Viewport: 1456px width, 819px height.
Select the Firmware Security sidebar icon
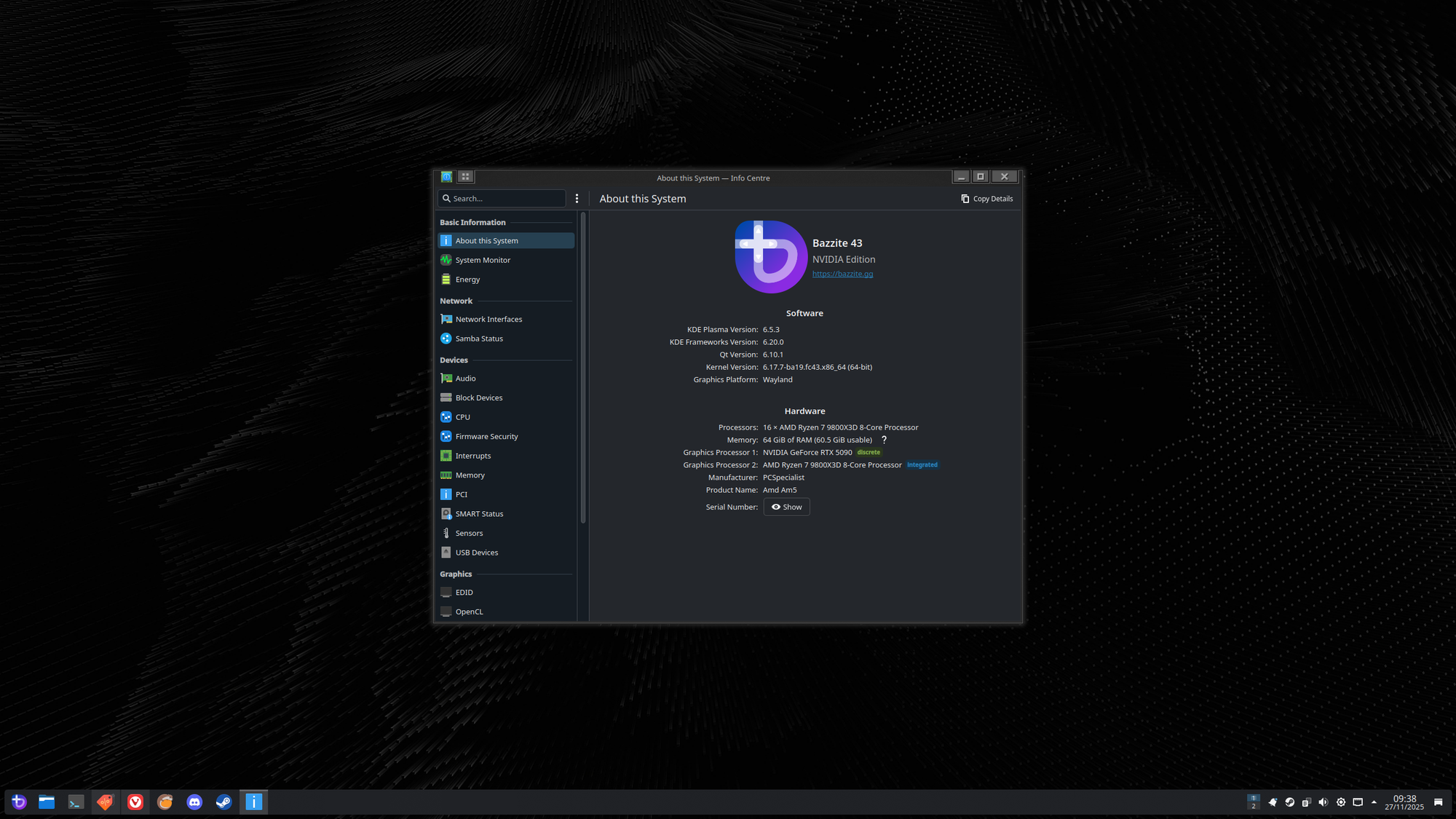point(446,436)
